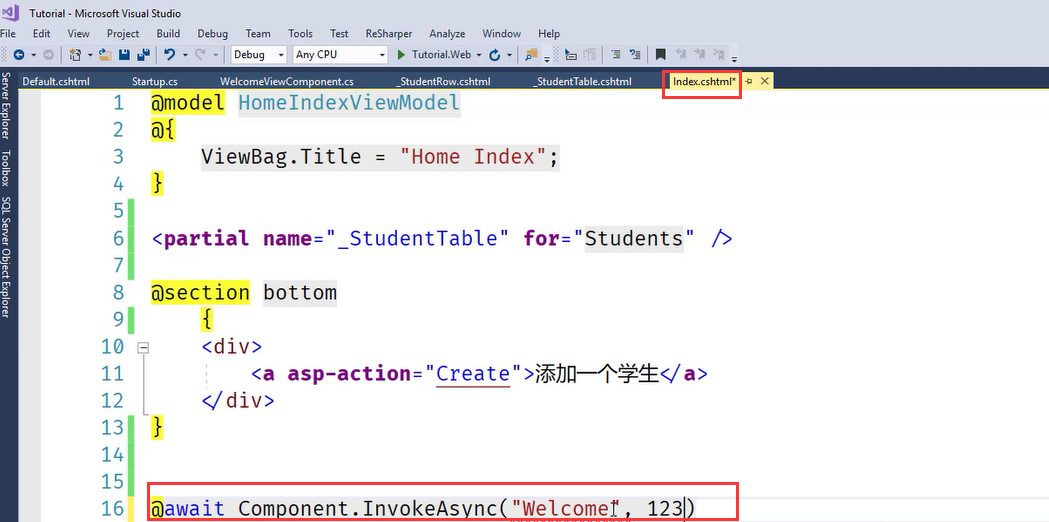
Task: Start debugging with the green play icon
Action: (x=401, y=55)
